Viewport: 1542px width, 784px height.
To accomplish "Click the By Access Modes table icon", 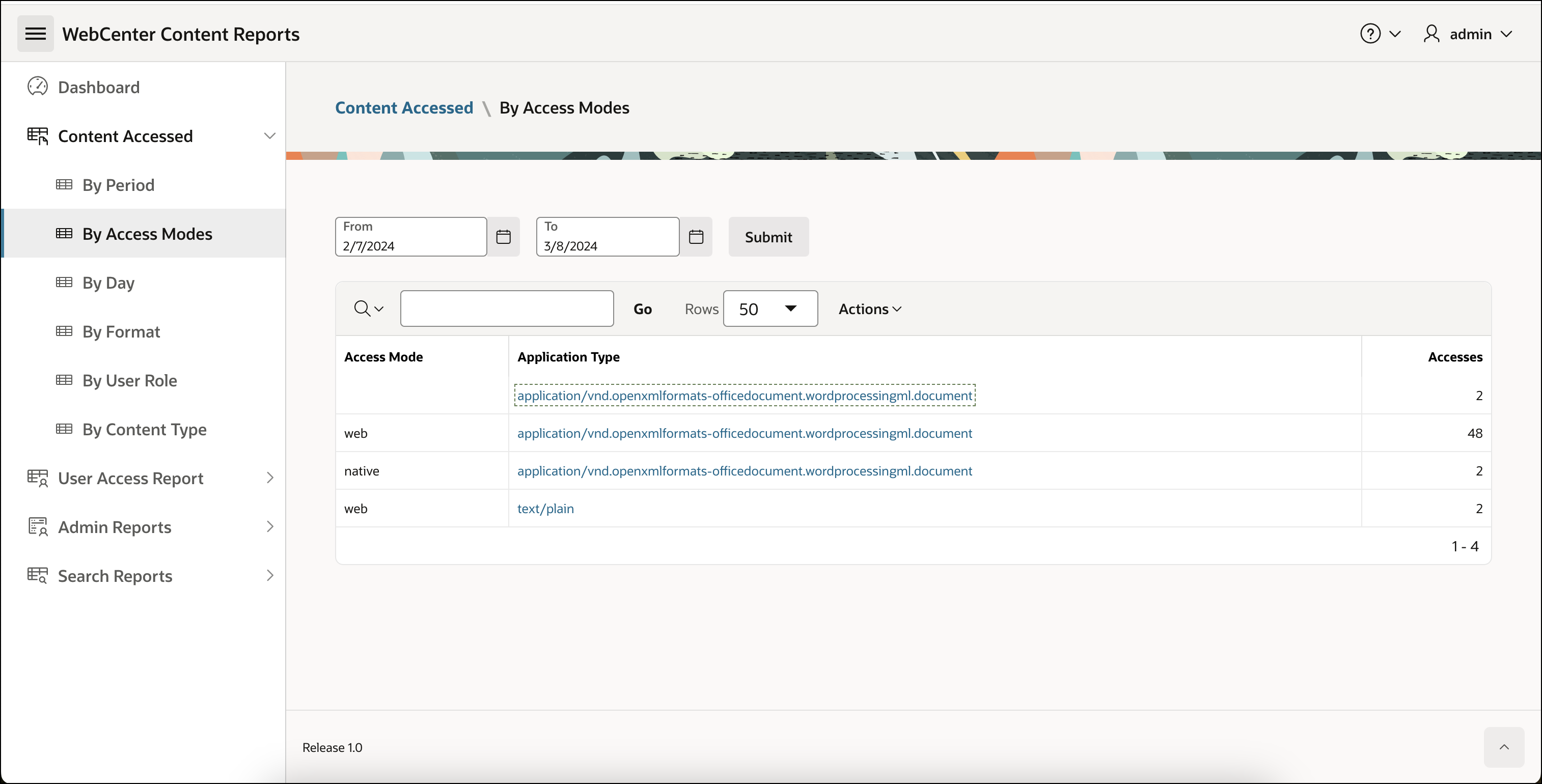I will click(64, 233).
